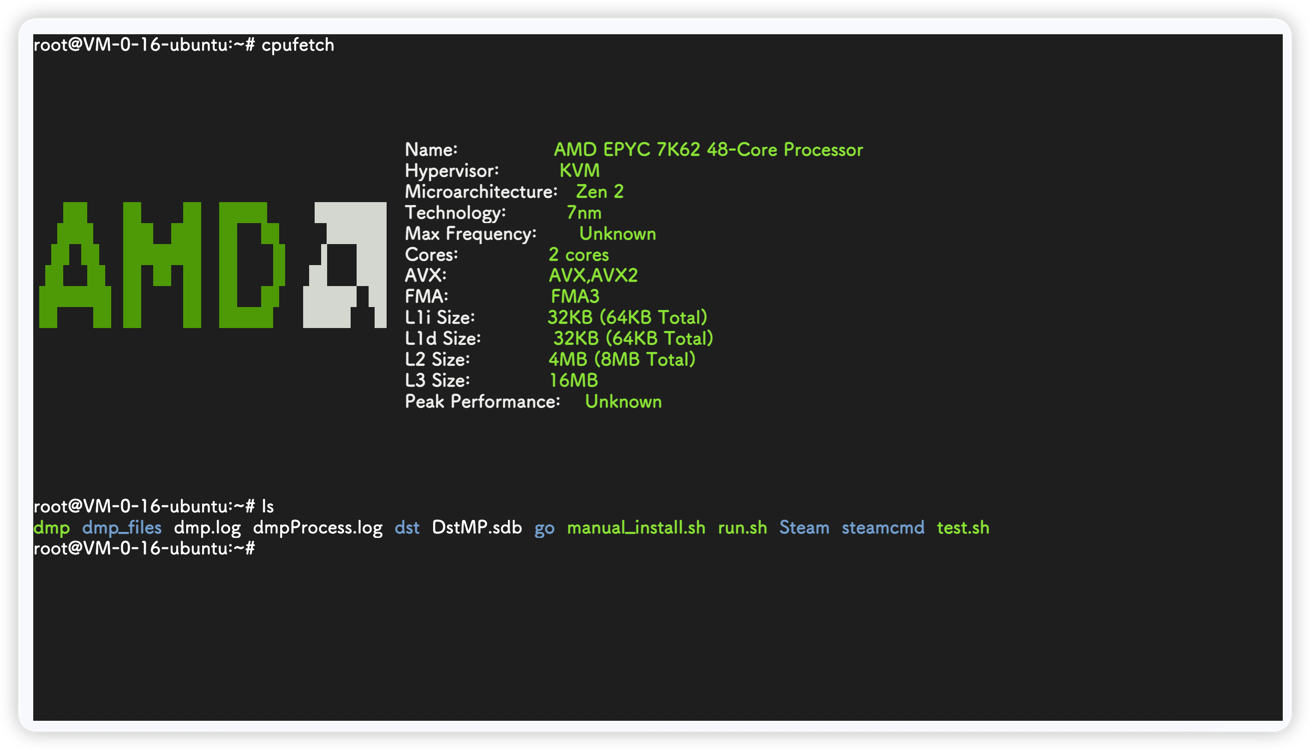Click the green AMD ASCII art letters

coord(162,265)
